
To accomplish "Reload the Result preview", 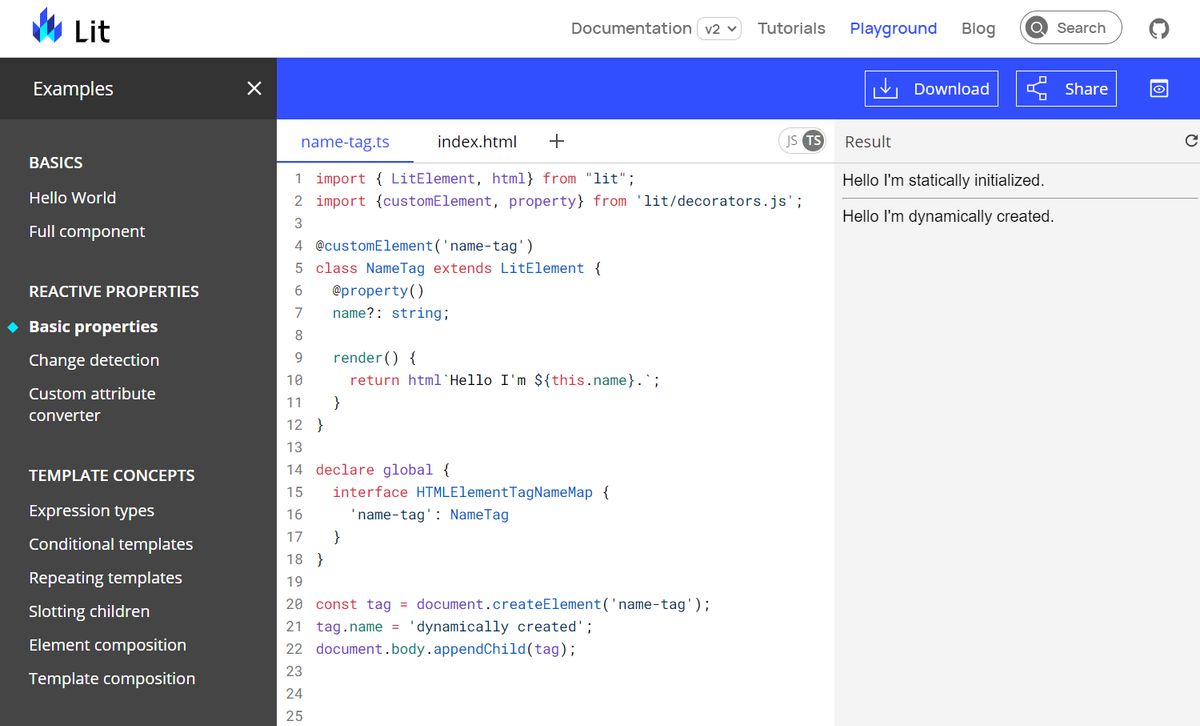I will [1191, 141].
